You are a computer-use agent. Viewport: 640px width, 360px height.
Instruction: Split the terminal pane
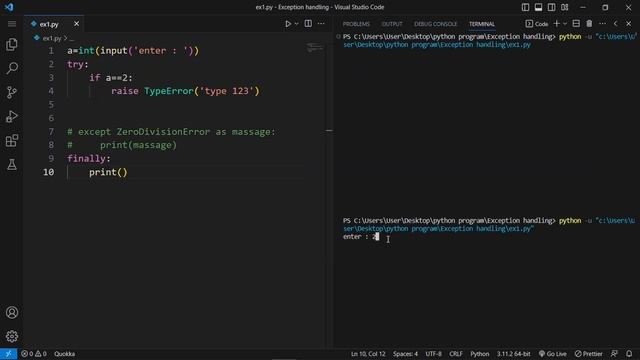(x=576, y=24)
